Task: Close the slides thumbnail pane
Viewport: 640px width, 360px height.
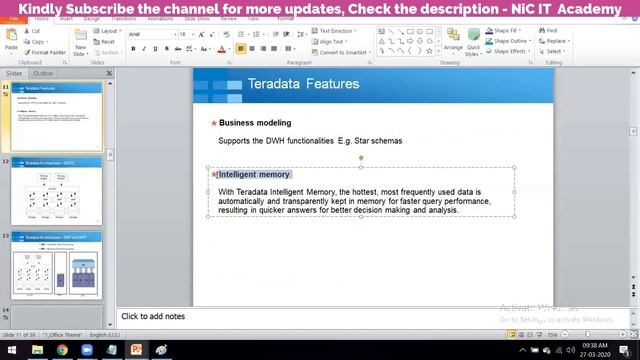Action: 109,73
